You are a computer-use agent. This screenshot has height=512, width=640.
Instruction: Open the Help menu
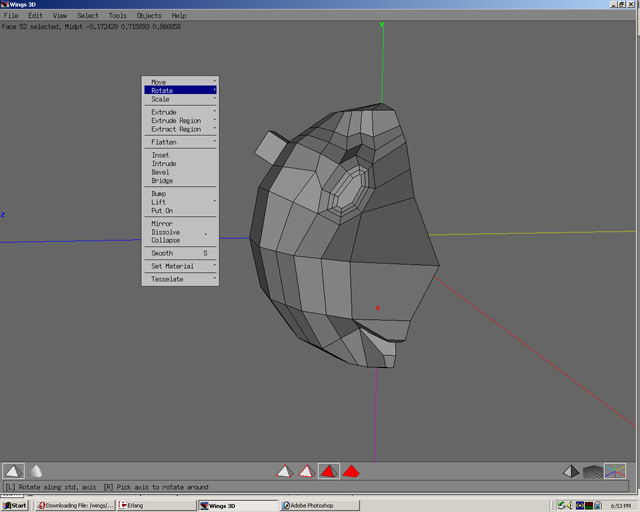click(x=179, y=16)
